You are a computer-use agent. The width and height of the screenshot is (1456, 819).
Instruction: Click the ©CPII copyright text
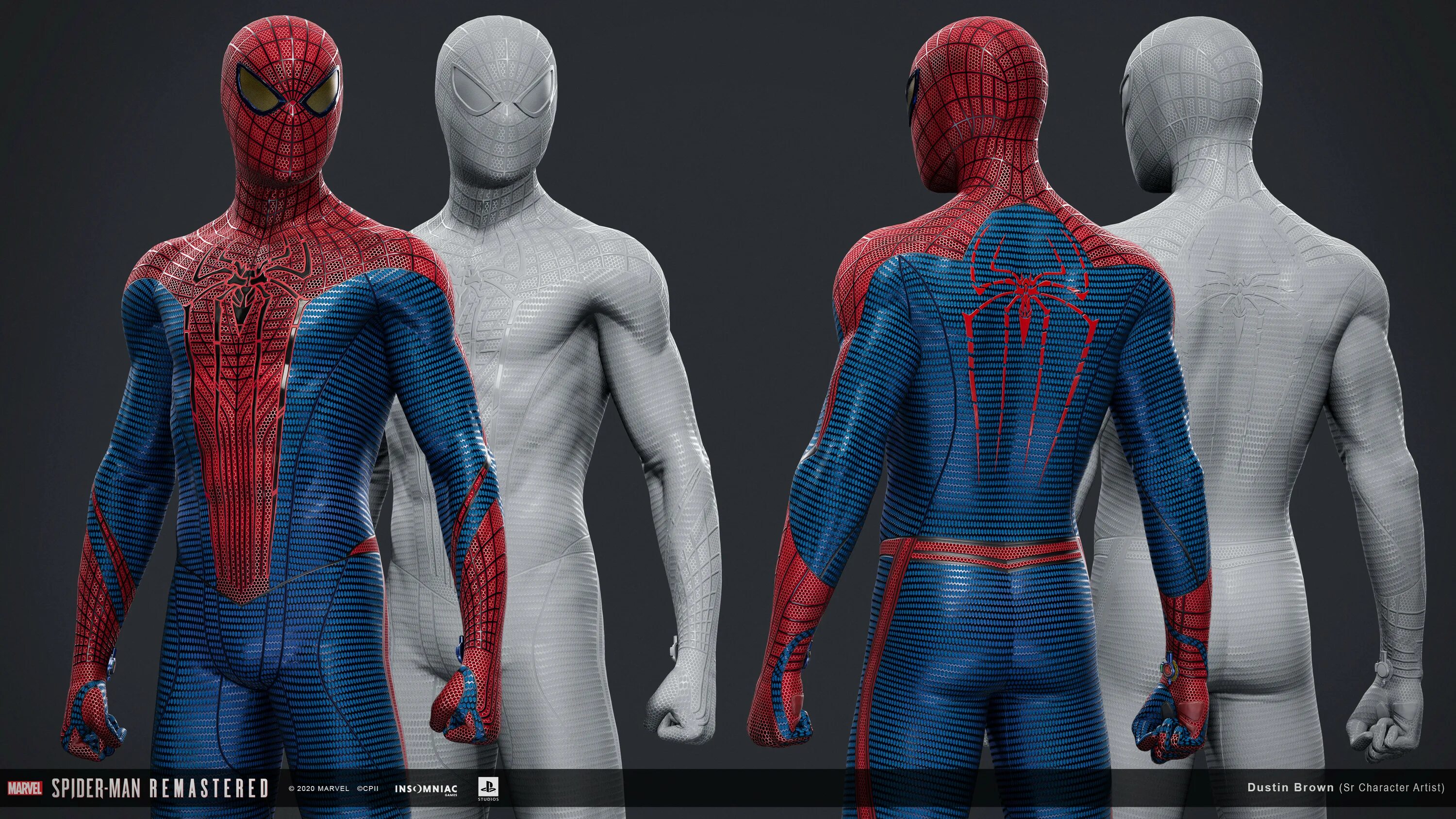click(x=367, y=788)
